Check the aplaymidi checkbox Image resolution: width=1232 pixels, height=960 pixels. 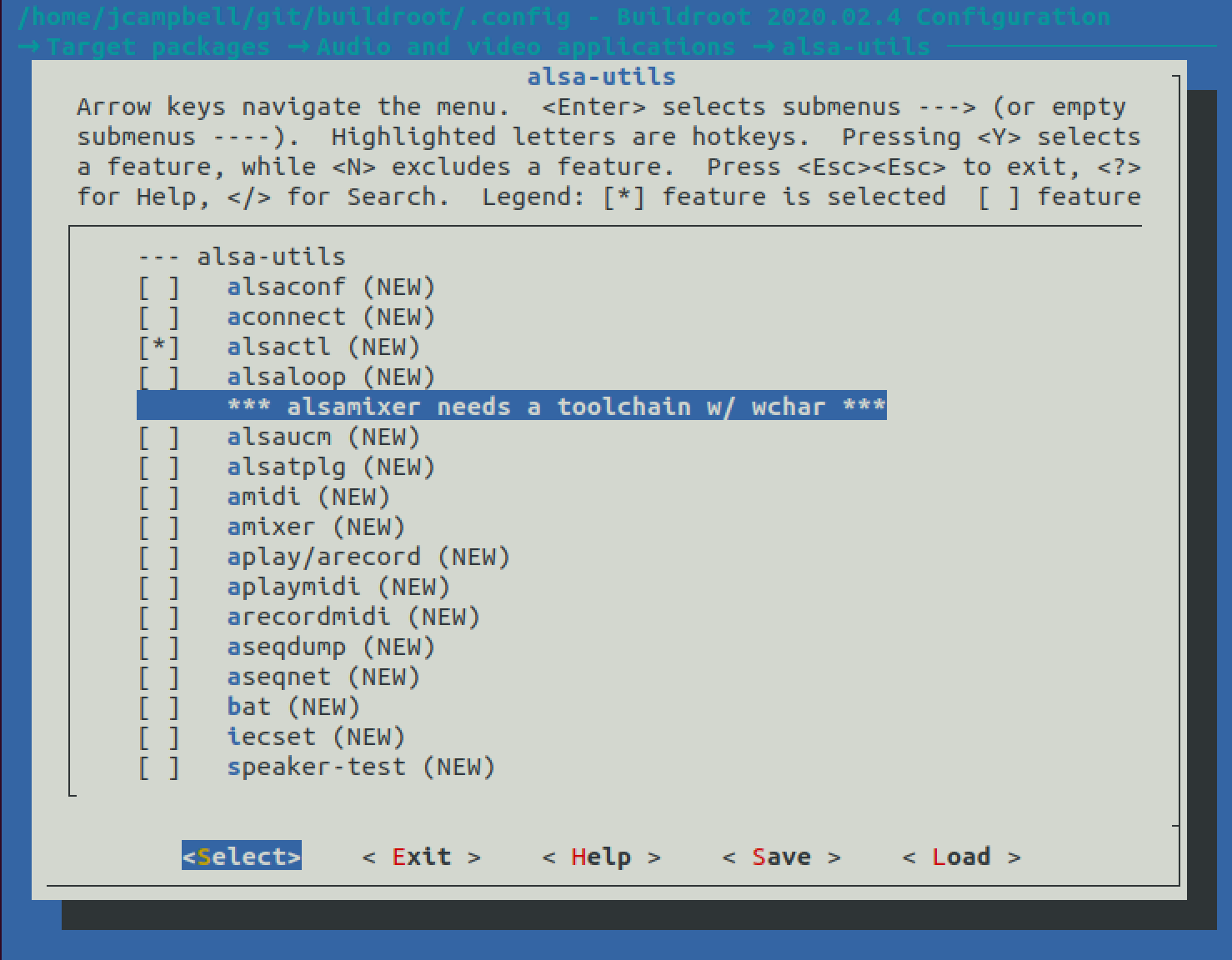(x=158, y=587)
